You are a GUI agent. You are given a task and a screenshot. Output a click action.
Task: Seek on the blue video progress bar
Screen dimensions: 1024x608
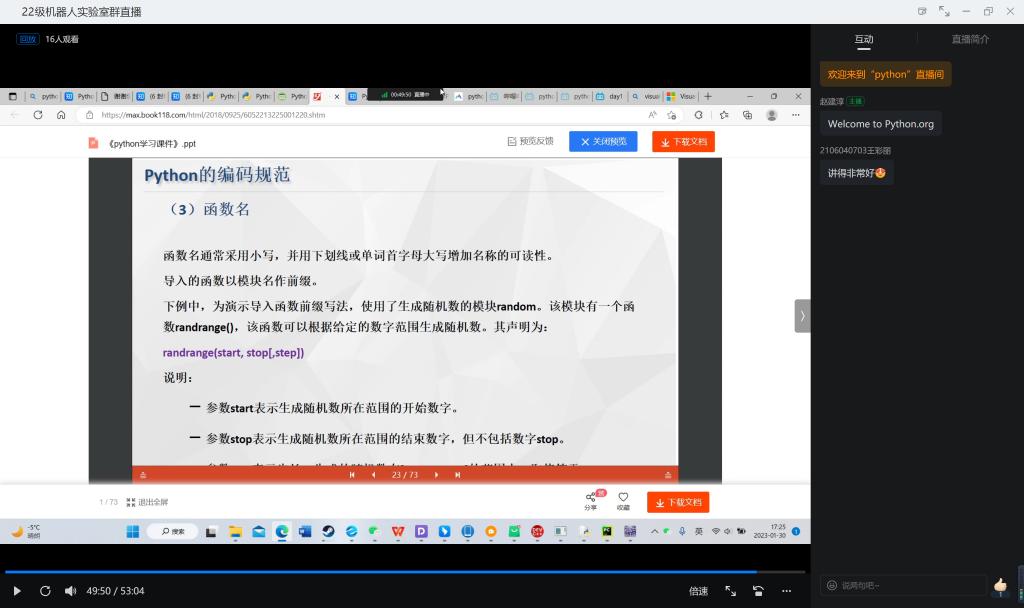400,572
